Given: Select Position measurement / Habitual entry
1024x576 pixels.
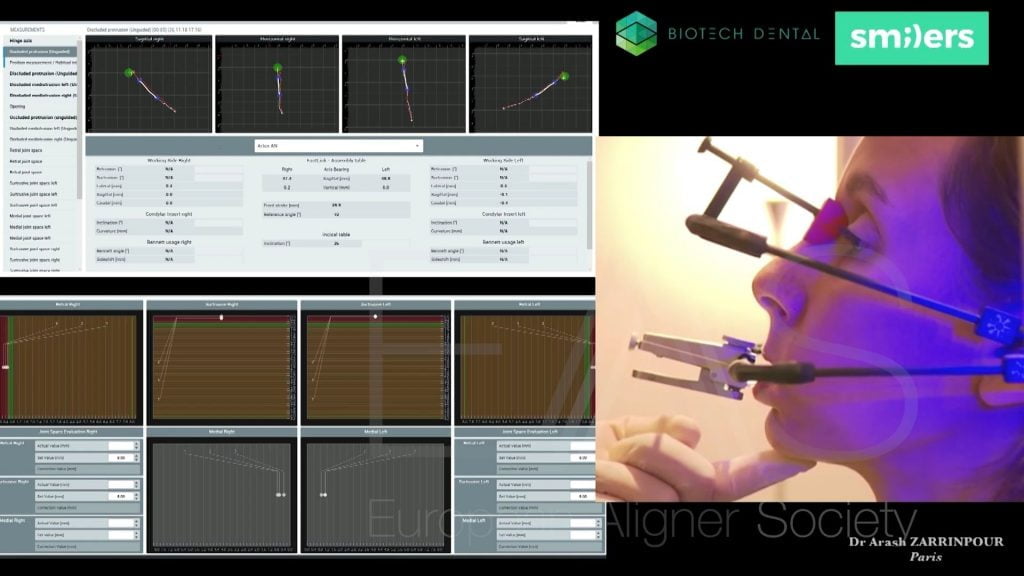Looking at the screenshot, I should click(42, 62).
